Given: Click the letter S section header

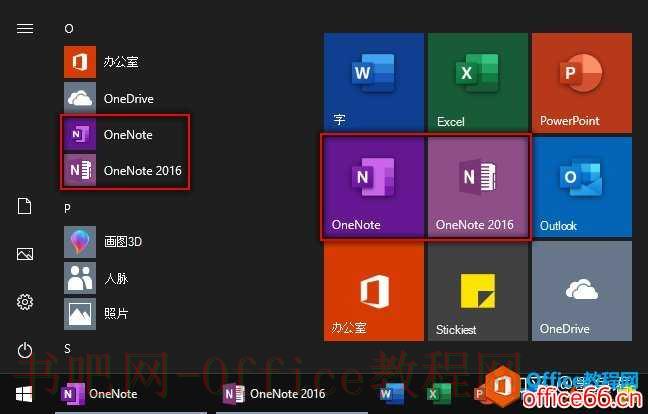Looking at the screenshot, I should point(67,349).
